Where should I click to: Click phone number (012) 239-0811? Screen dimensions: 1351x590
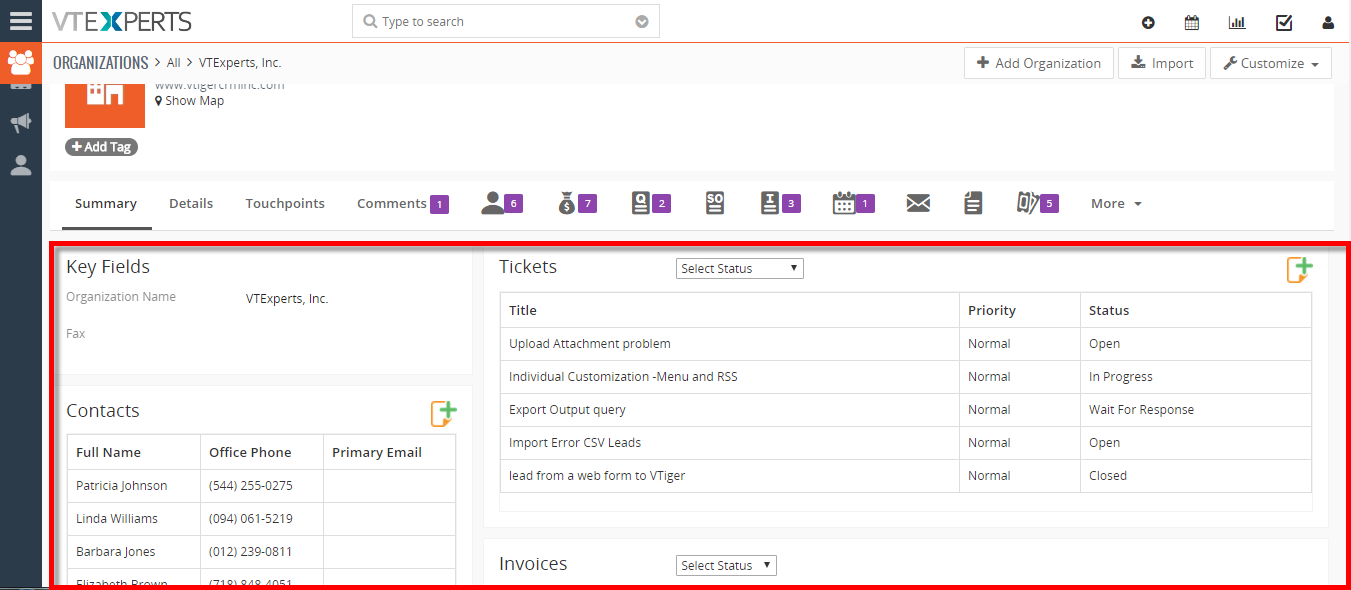(251, 551)
